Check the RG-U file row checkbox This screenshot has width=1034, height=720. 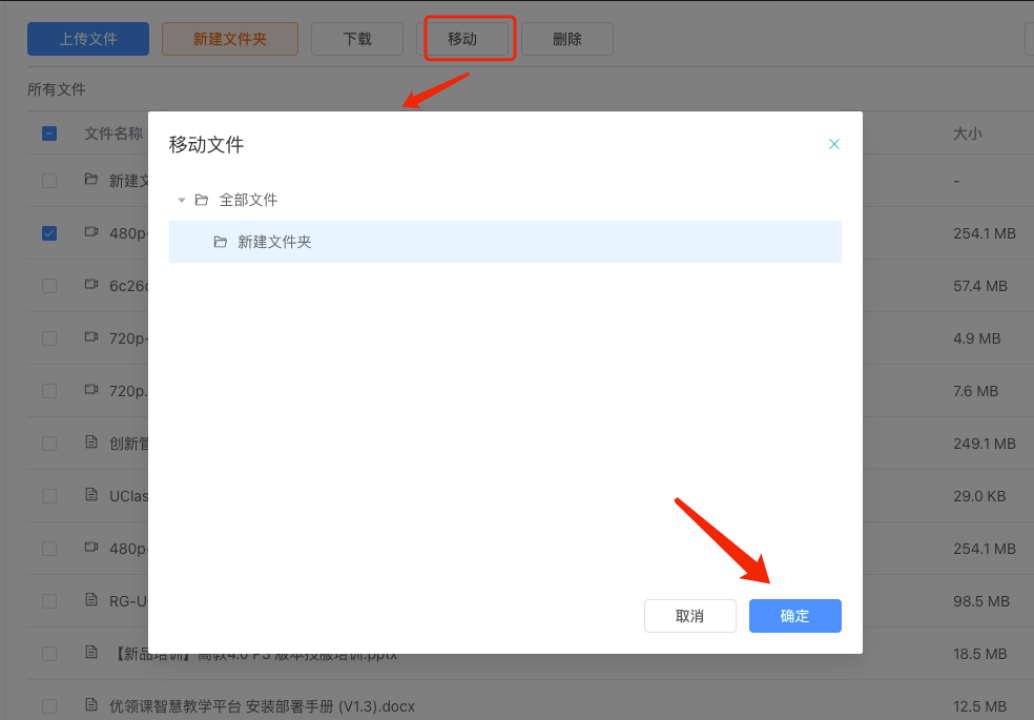pos(49,601)
